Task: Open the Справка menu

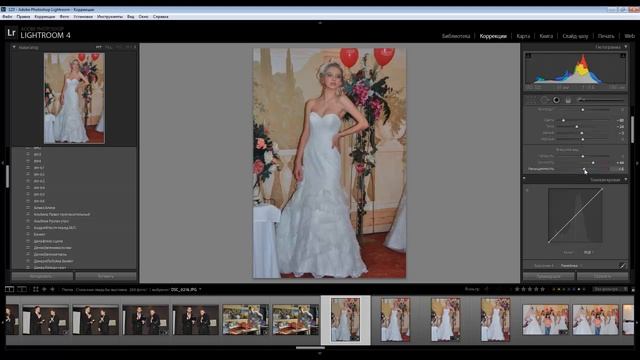Action: click(160, 17)
